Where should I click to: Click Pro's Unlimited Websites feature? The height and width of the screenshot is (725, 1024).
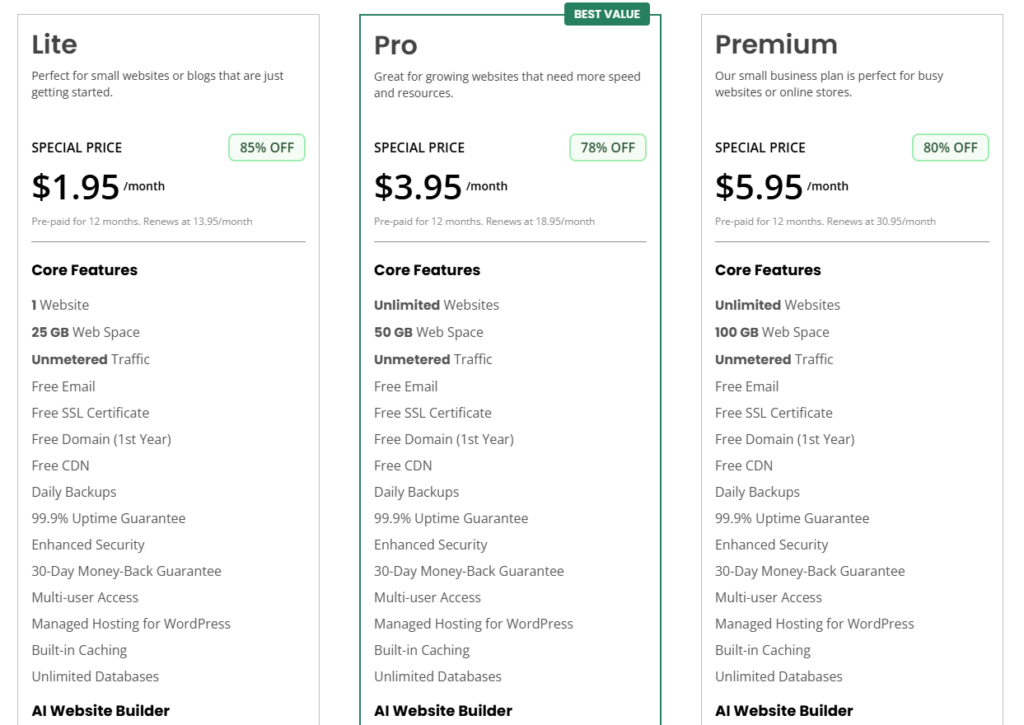(x=436, y=305)
